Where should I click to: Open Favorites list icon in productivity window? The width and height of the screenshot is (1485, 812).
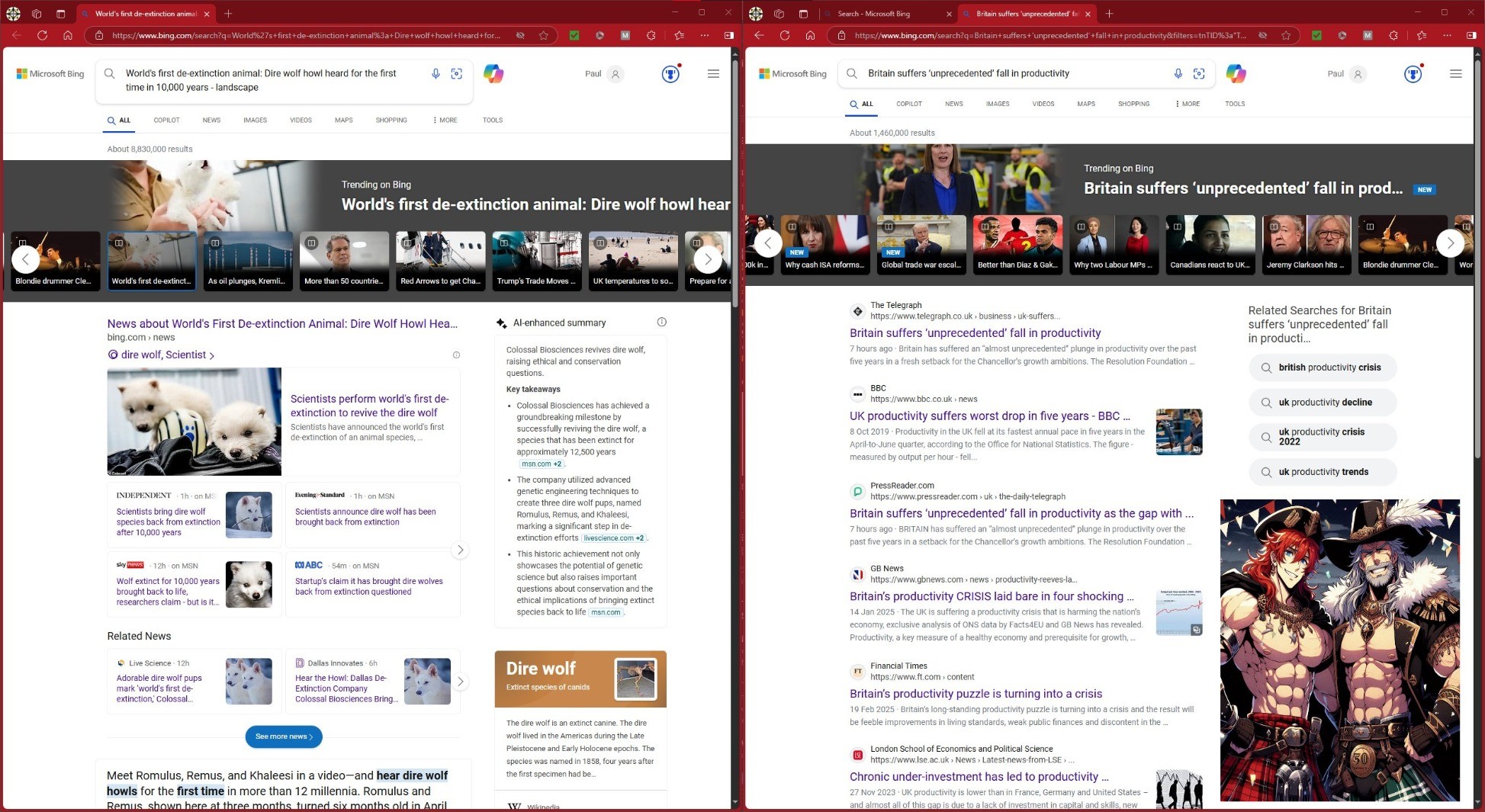[1422, 35]
